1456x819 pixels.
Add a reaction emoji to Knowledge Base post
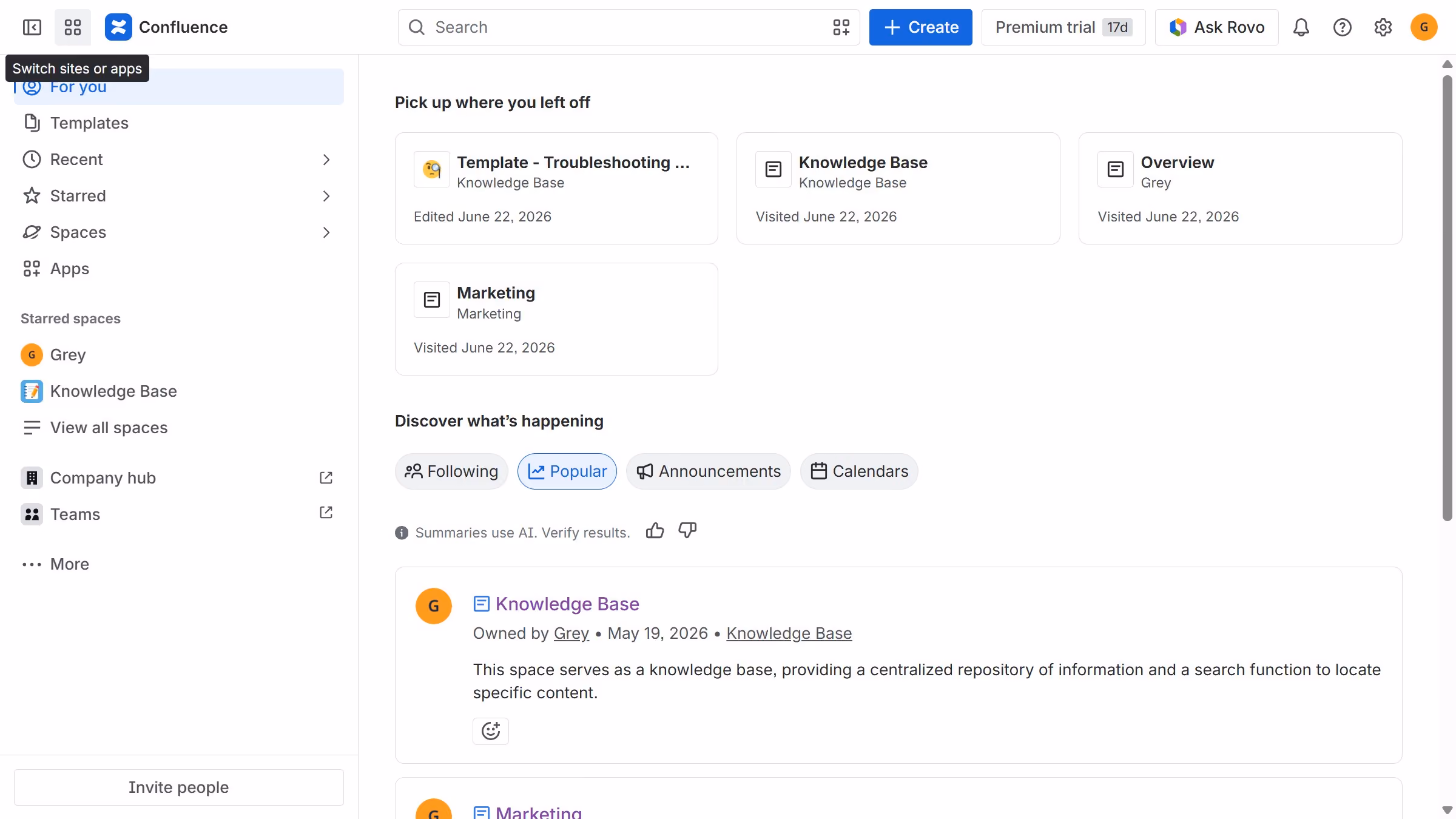(x=490, y=731)
